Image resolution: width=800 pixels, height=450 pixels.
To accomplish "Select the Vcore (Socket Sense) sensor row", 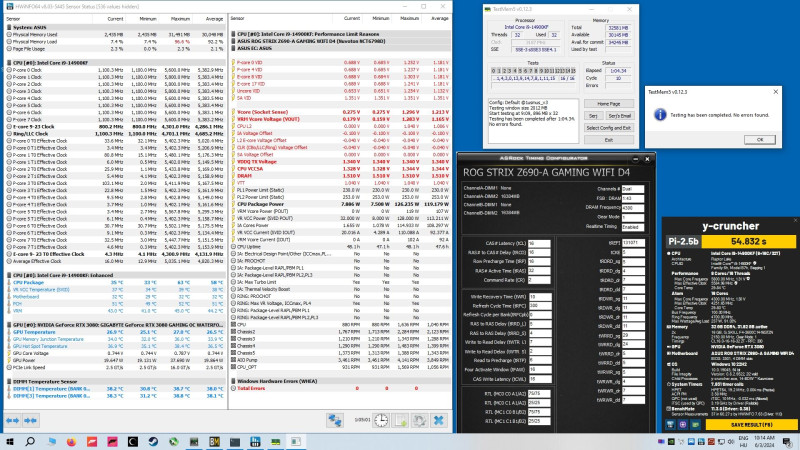I will point(340,112).
